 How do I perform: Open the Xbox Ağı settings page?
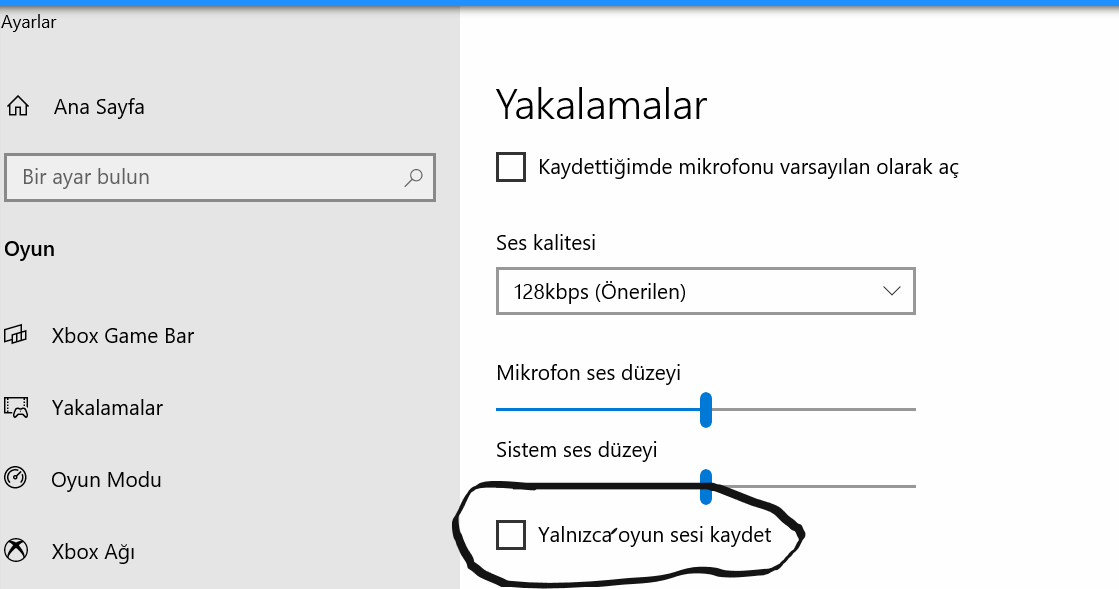(x=93, y=552)
